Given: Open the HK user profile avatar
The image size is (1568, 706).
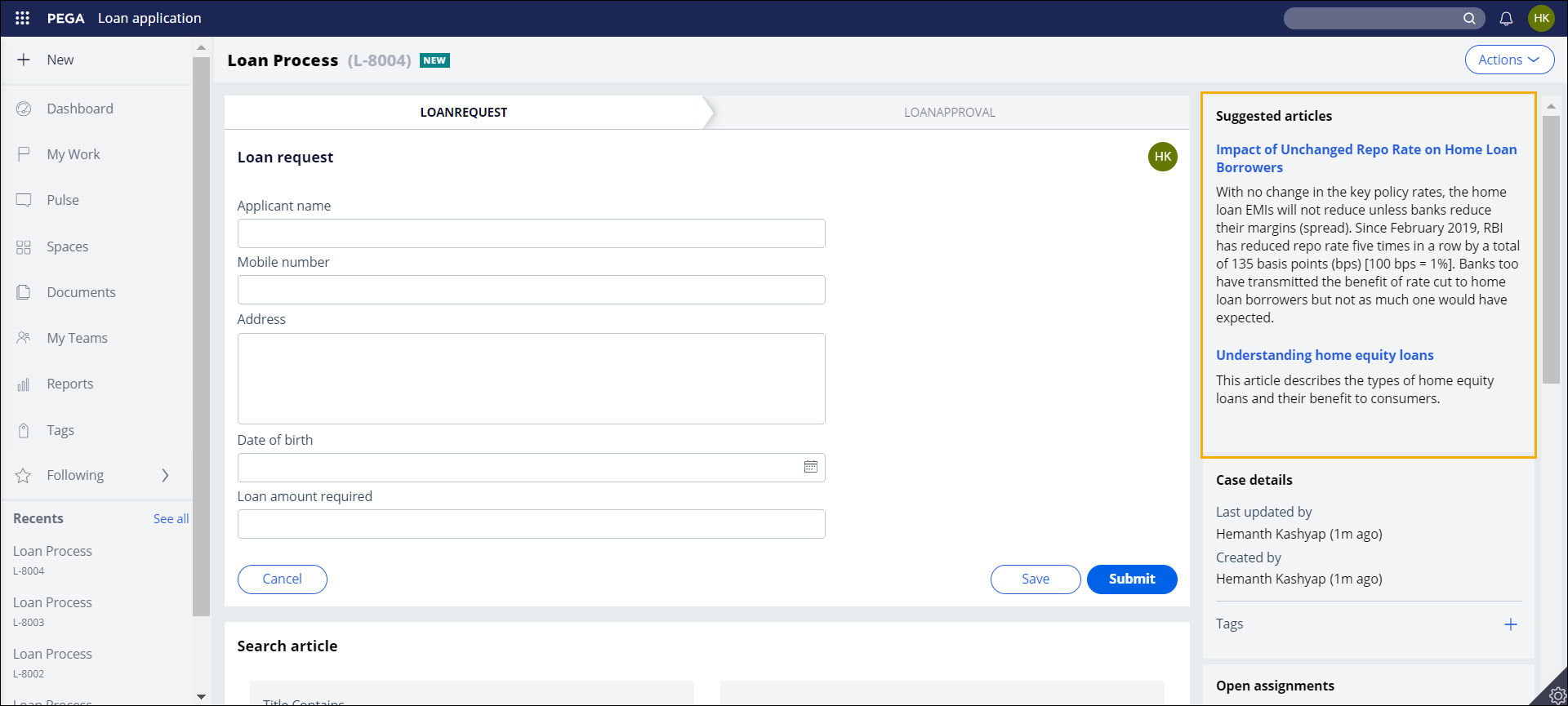Looking at the screenshot, I should point(1541,18).
